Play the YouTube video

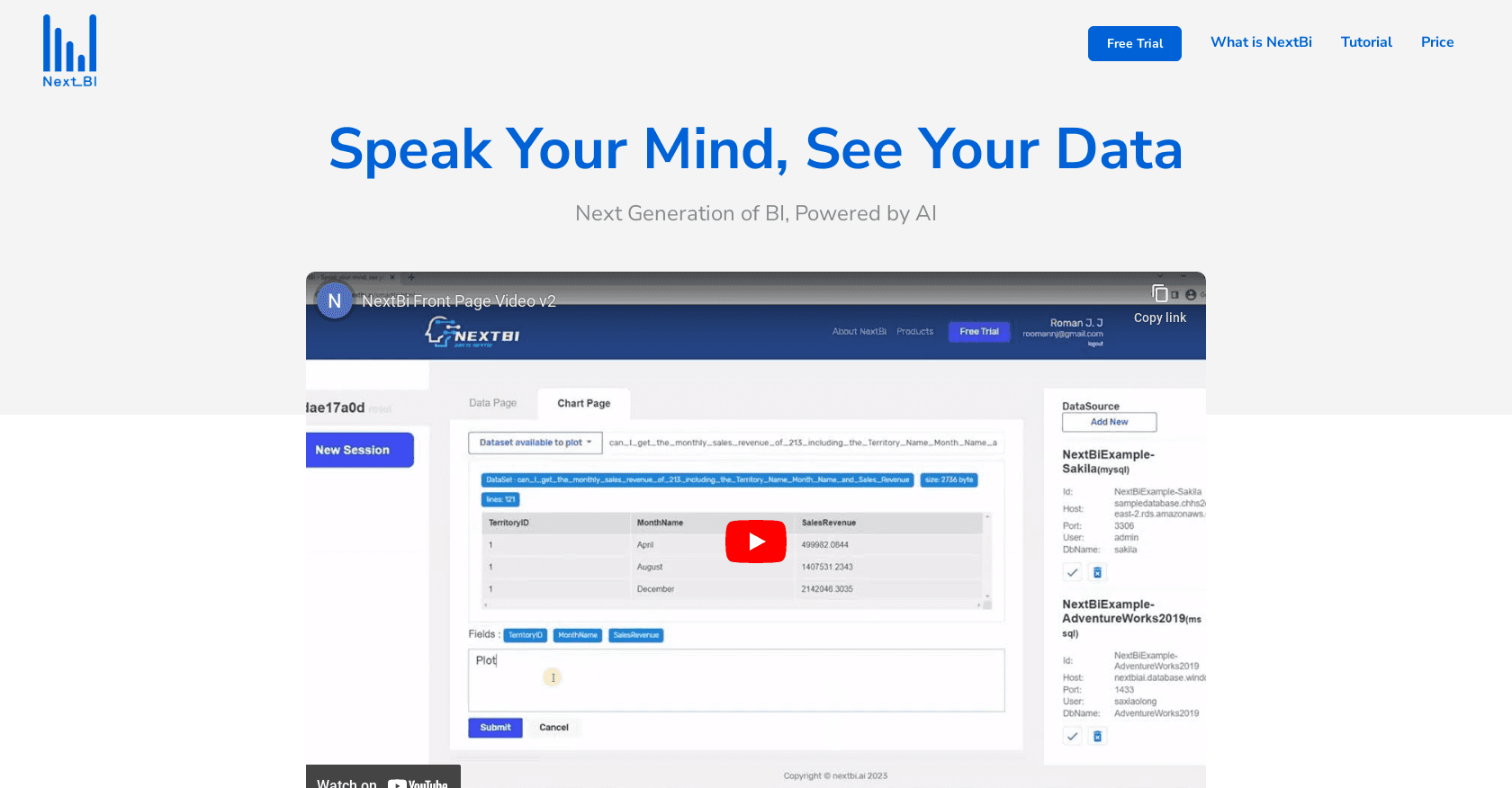pos(756,542)
